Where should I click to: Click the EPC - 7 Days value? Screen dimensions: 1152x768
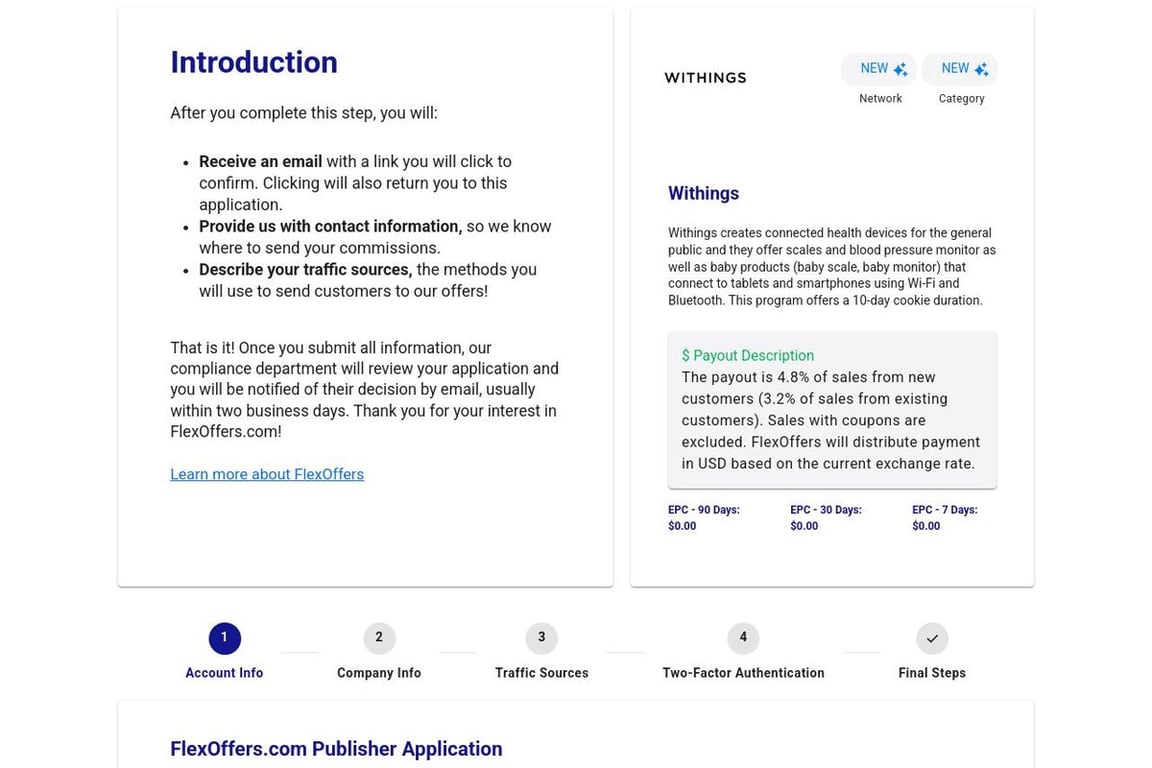click(x=926, y=526)
